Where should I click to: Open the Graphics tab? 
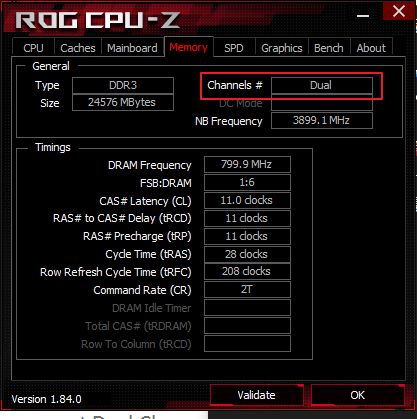point(282,48)
